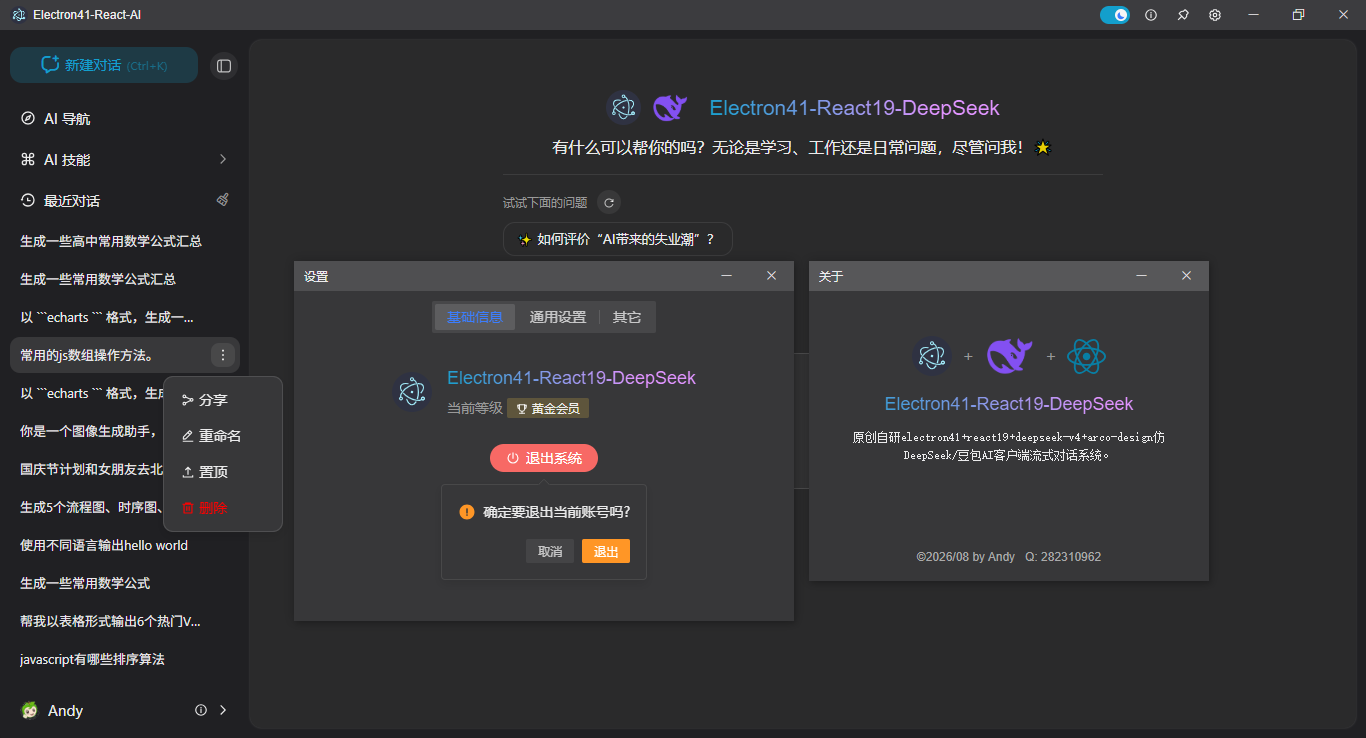
Task: Click the 黄金会员 membership badge
Action: tap(548, 408)
